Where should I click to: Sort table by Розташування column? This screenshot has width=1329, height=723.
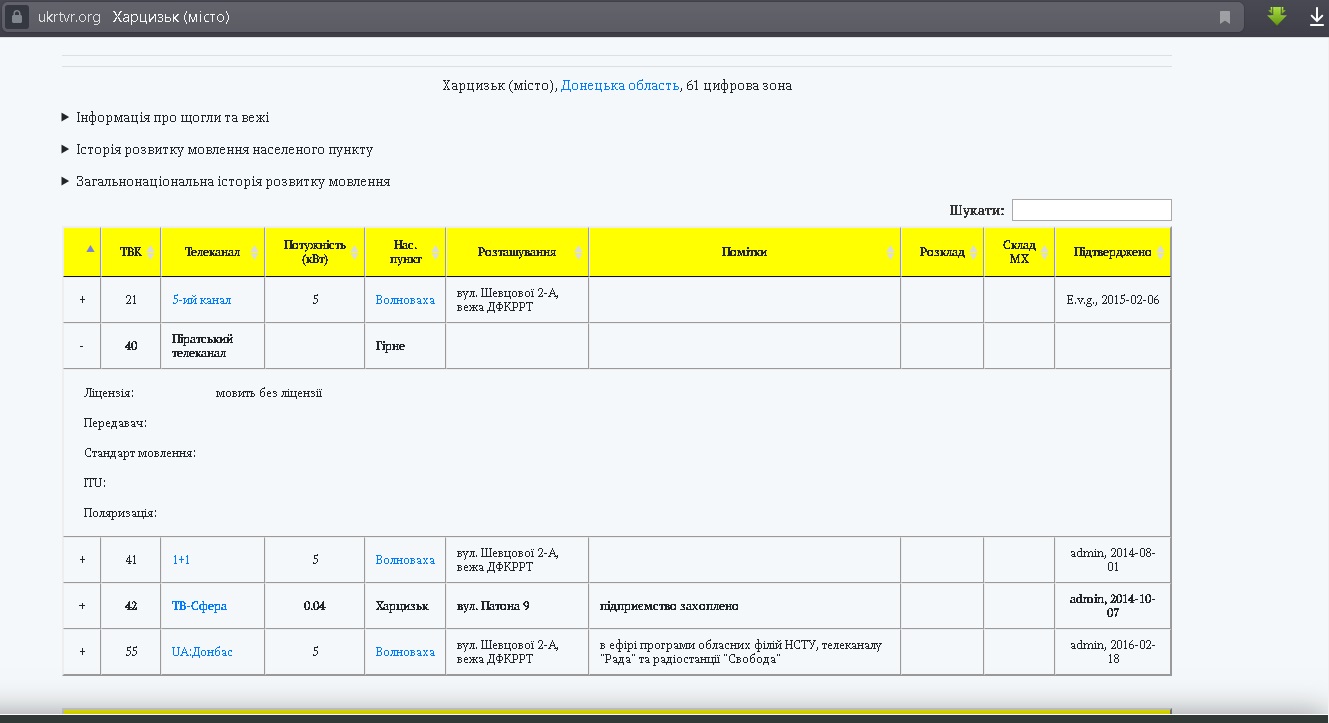(517, 252)
